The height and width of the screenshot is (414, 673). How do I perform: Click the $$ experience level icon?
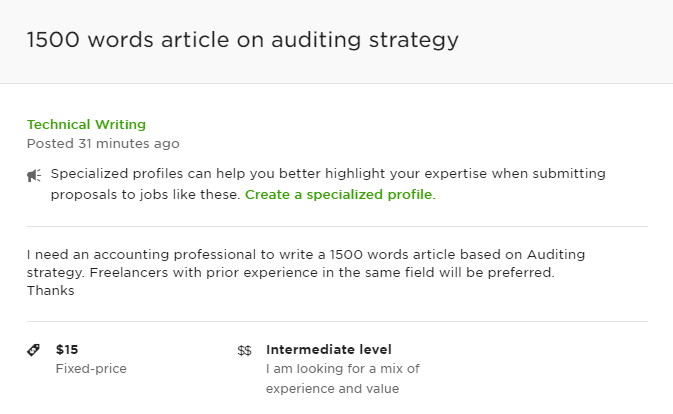coord(244,351)
